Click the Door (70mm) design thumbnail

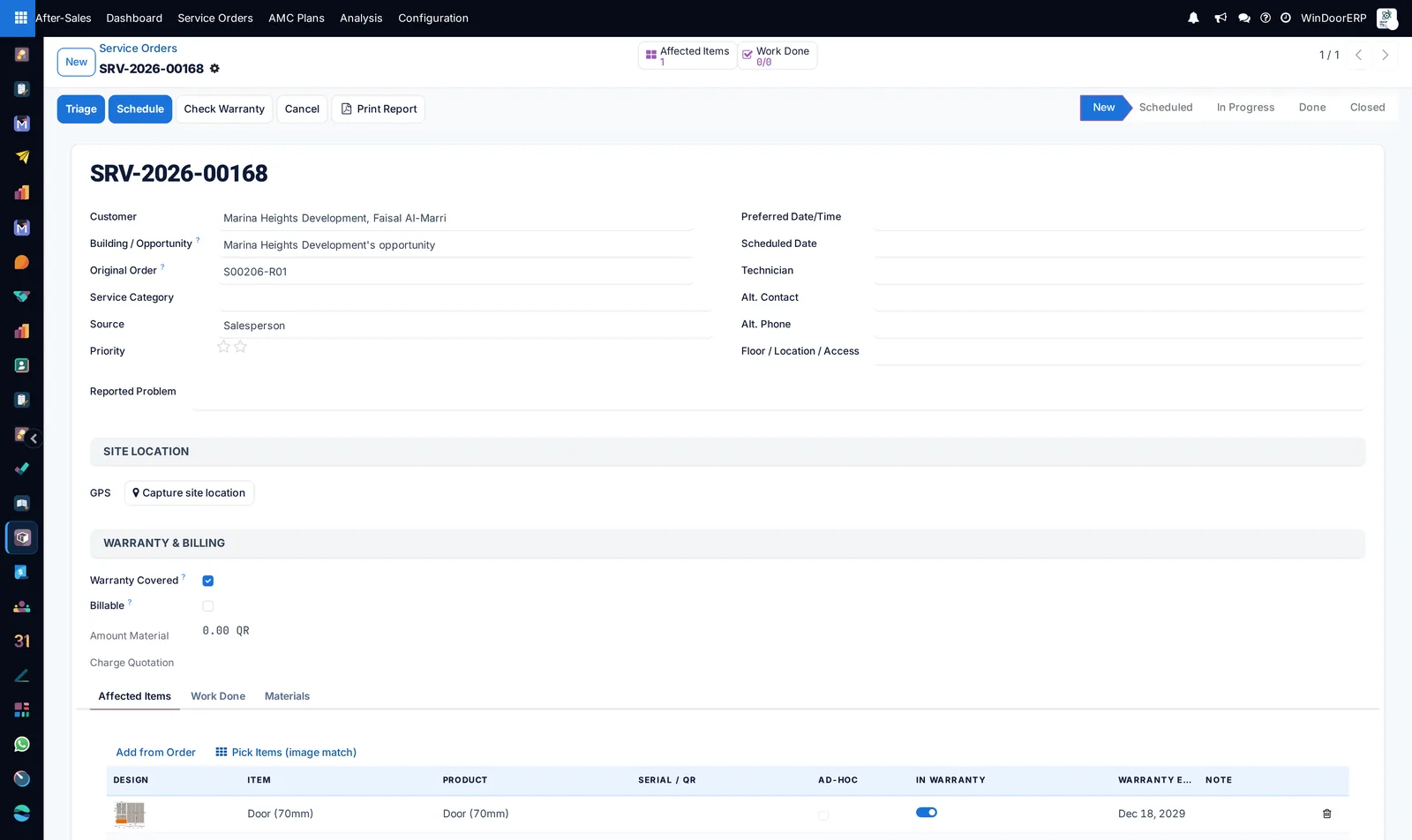click(130, 814)
